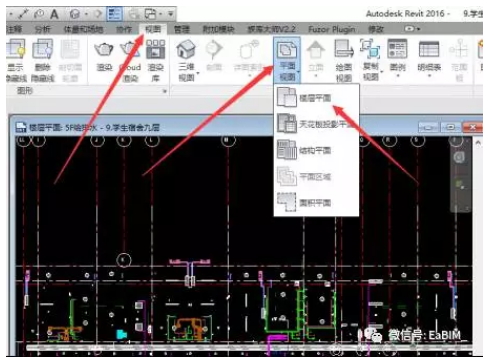Screen dimensions: 494x361
Task: Click the greyed Cut Profile tool
Action: click(x=70, y=60)
